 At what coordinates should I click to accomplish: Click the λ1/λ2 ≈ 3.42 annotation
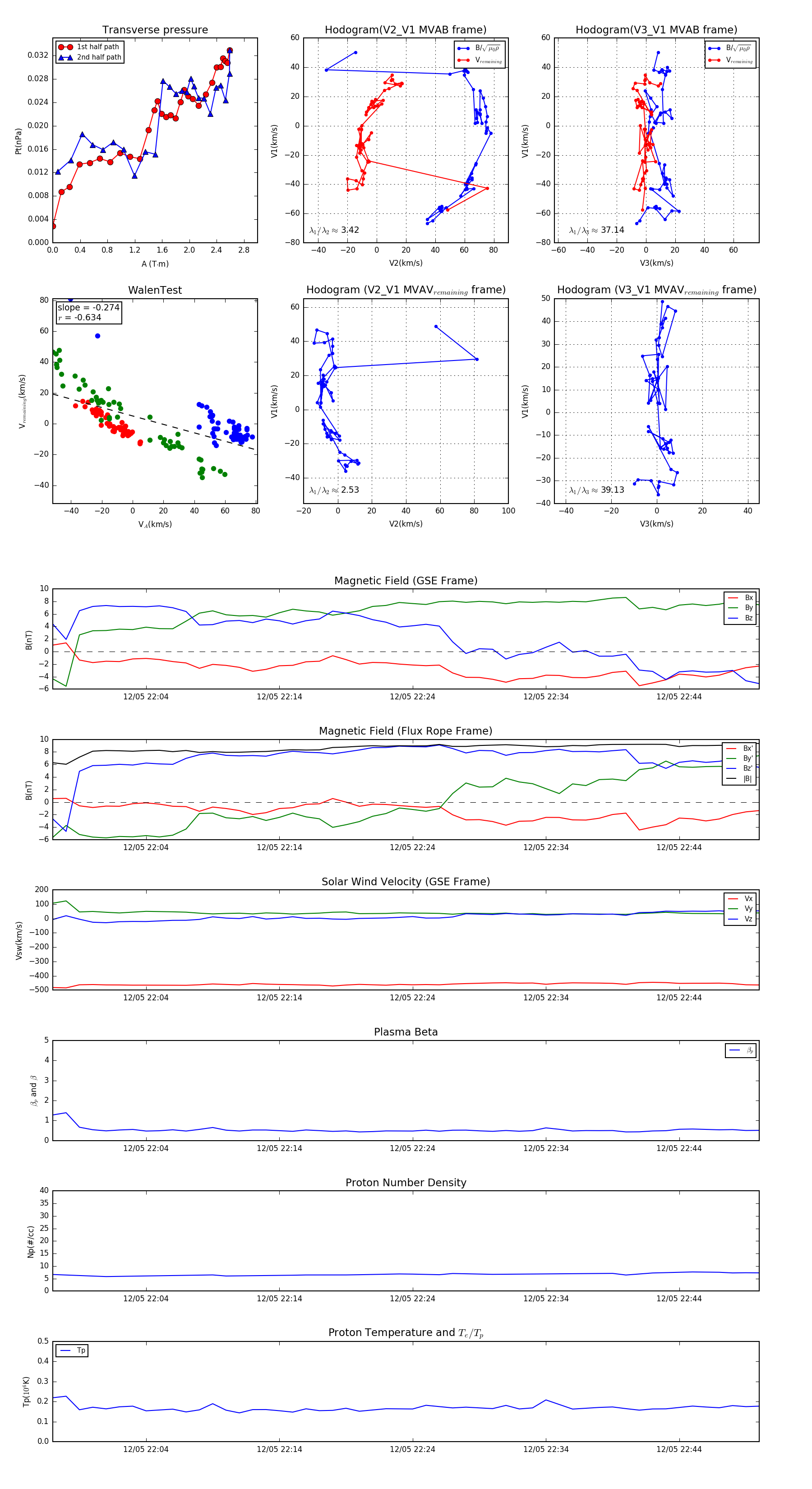334,230
